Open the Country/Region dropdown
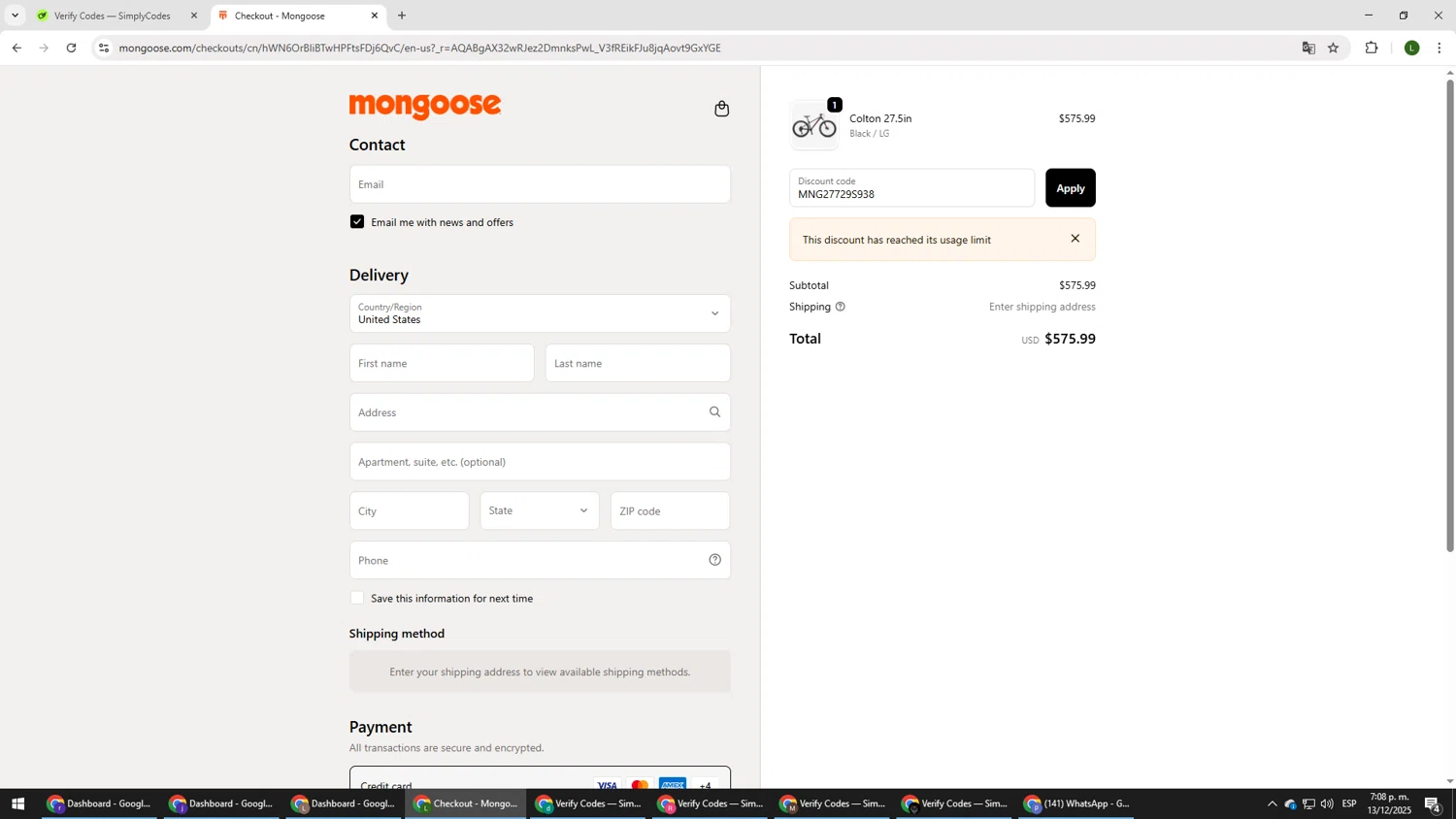The image size is (1456, 819). click(540, 313)
